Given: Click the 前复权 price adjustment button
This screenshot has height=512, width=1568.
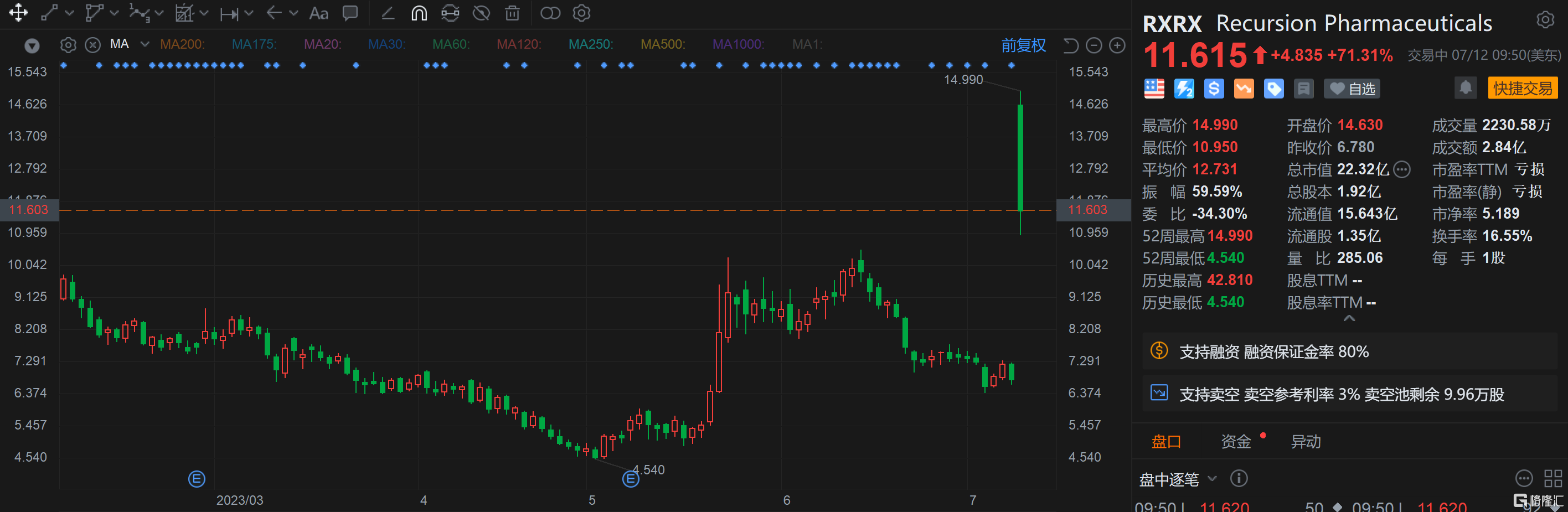Looking at the screenshot, I should 1023,45.
